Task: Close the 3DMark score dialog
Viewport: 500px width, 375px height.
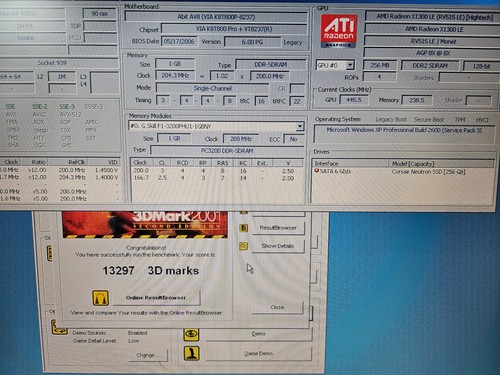Action: coord(277,307)
